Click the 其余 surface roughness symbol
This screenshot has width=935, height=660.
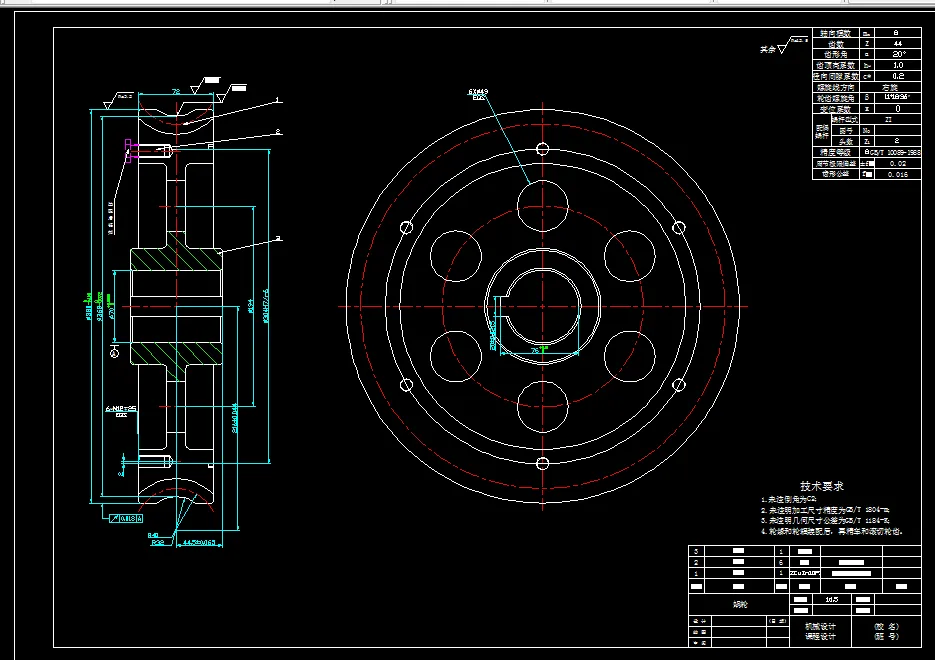click(x=784, y=47)
